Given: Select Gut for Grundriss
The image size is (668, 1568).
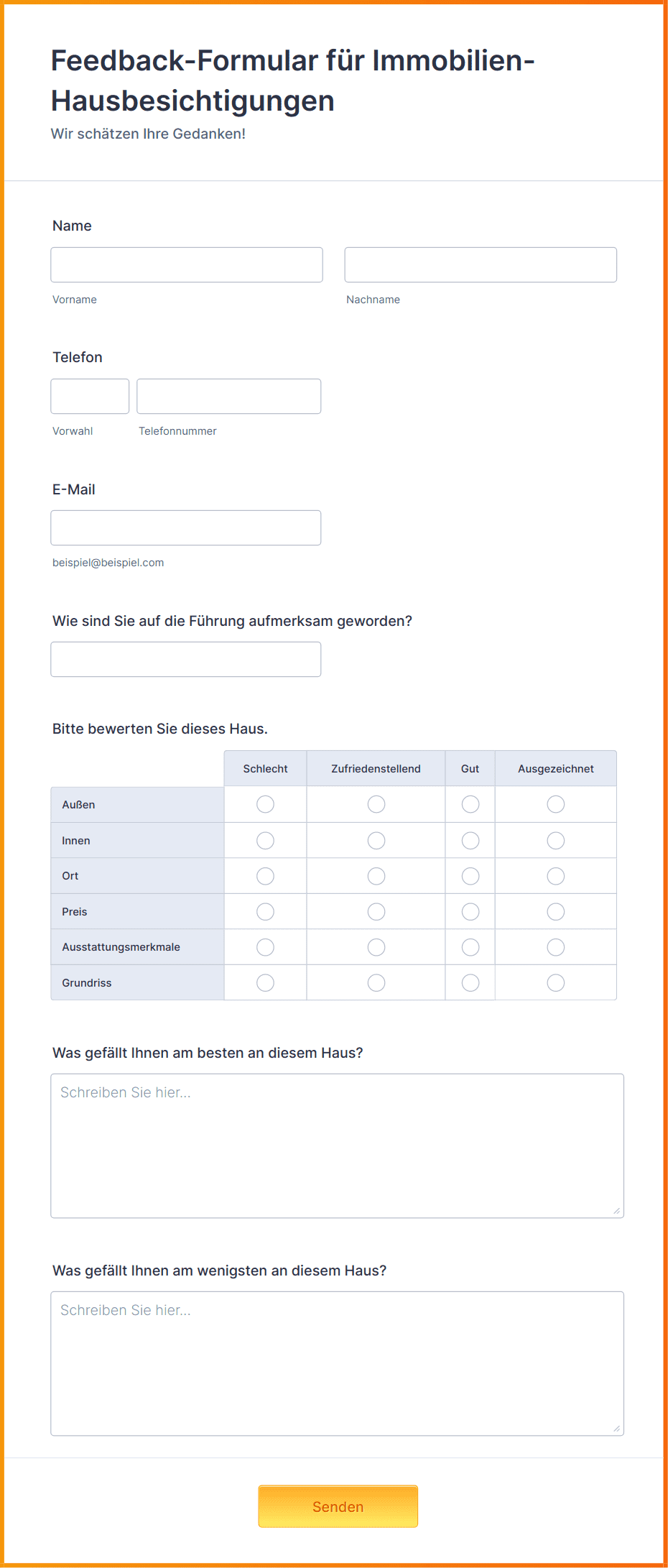Looking at the screenshot, I should point(470,982).
